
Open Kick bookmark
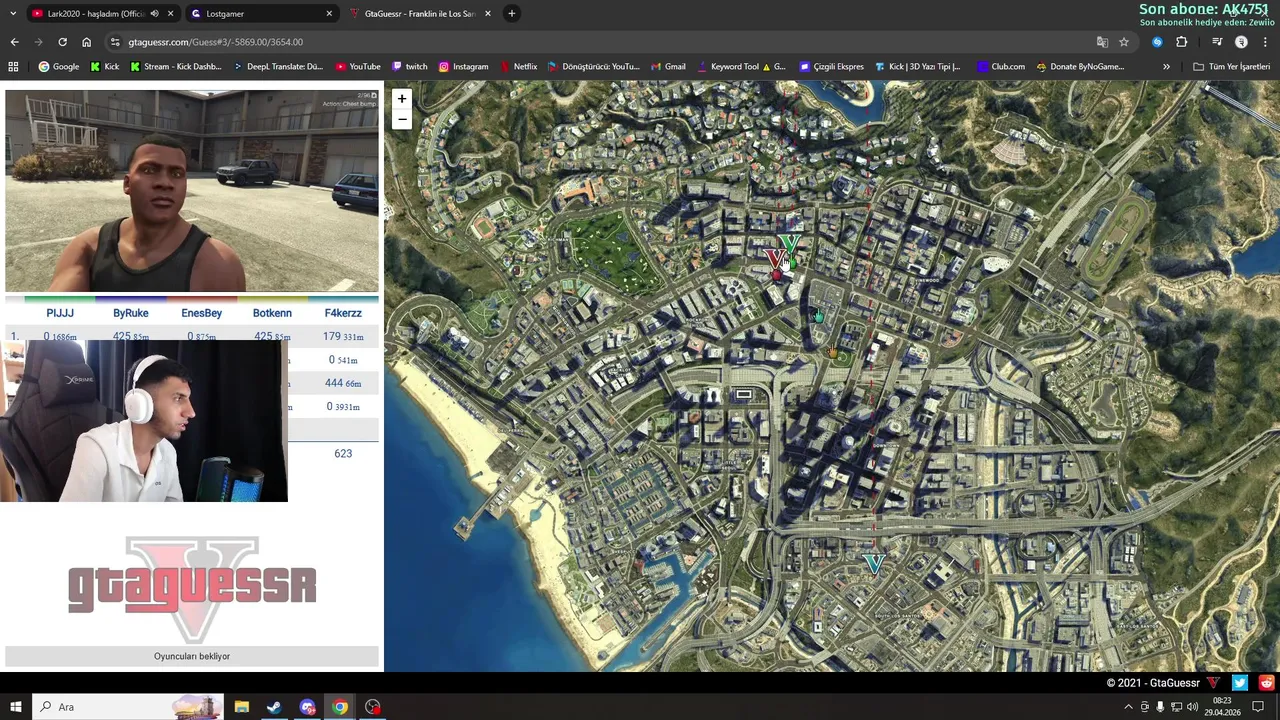[x=104, y=67]
